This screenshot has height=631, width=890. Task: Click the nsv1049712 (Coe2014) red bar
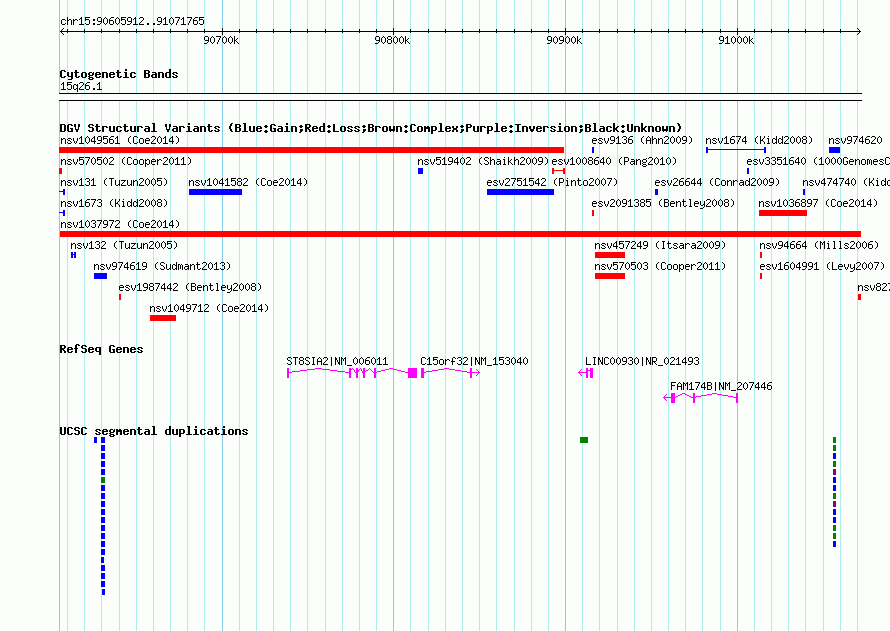pyautogui.click(x=163, y=318)
